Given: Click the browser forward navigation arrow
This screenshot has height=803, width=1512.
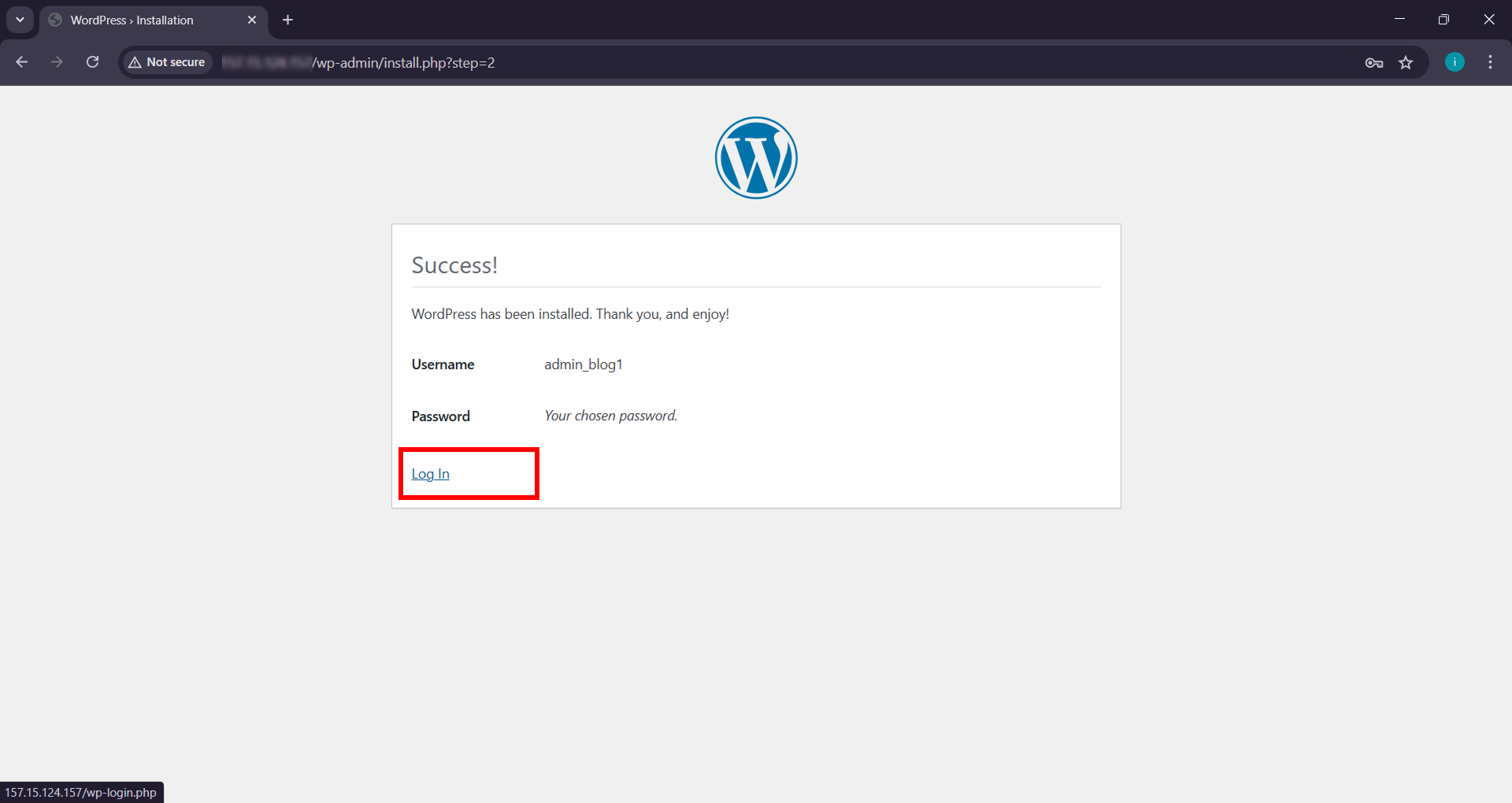Looking at the screenshot, I should (x=57, y=62).
